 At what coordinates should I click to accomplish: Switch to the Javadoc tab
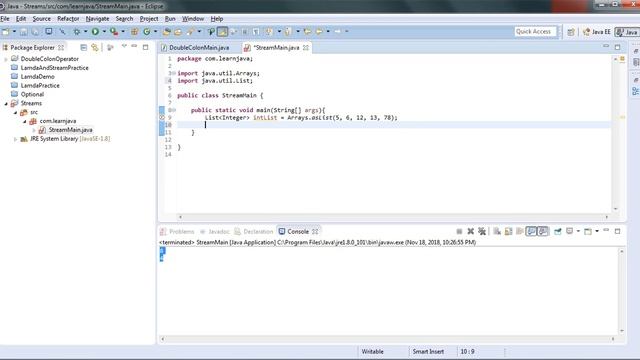click(x=215, y=232)
